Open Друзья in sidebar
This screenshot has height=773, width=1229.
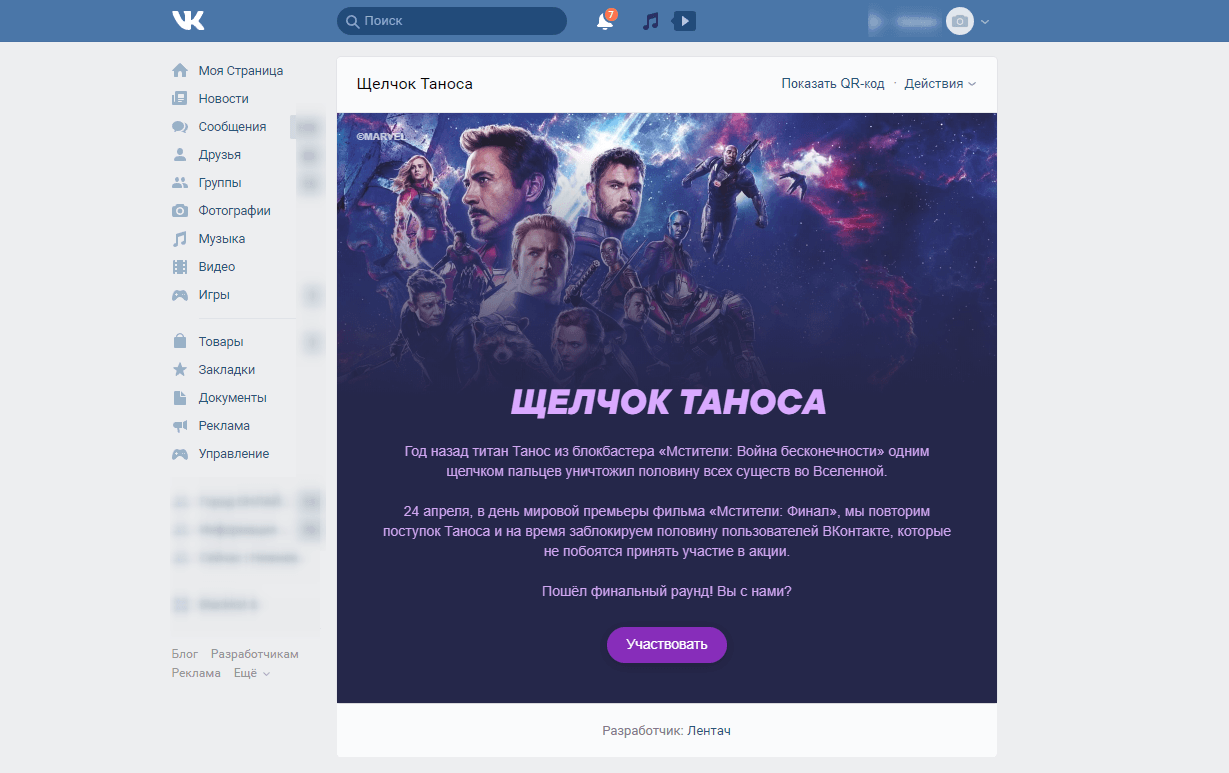tap(219, 155)
